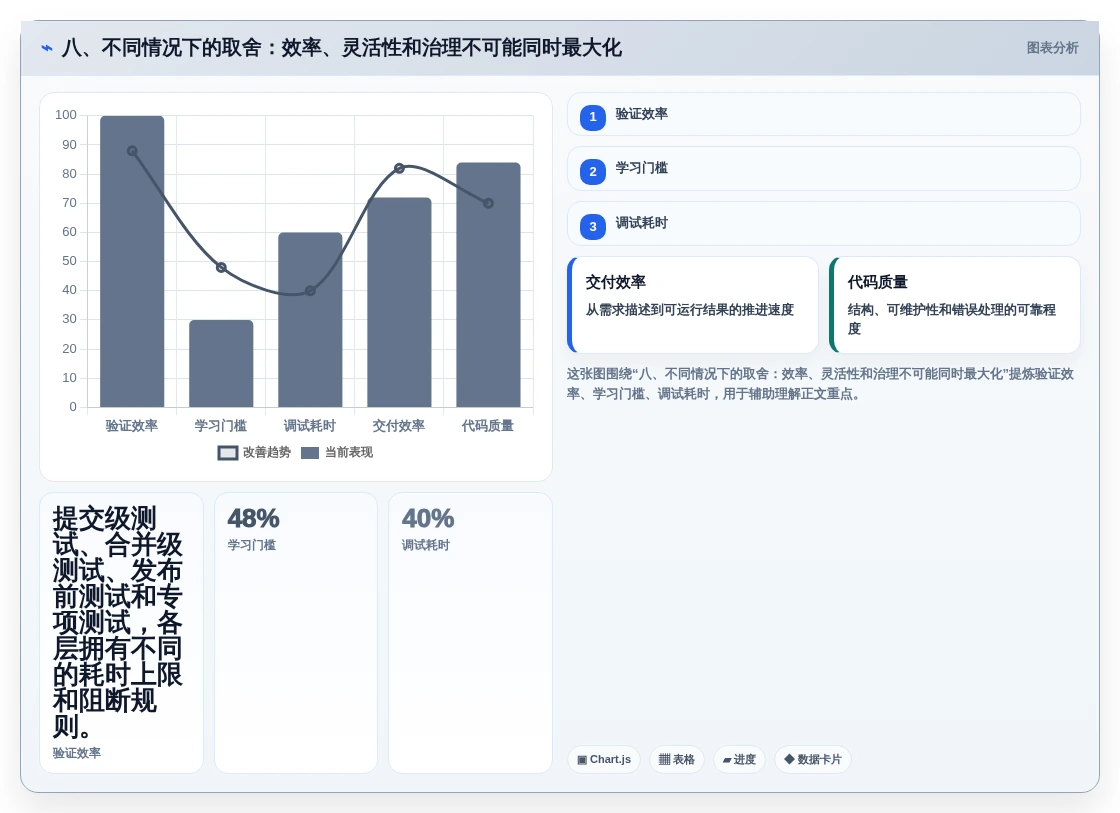This screenshot has width=1120, height=813.
Task: Toggle the 改善趋势 legend entry
Action: [254, 453]
